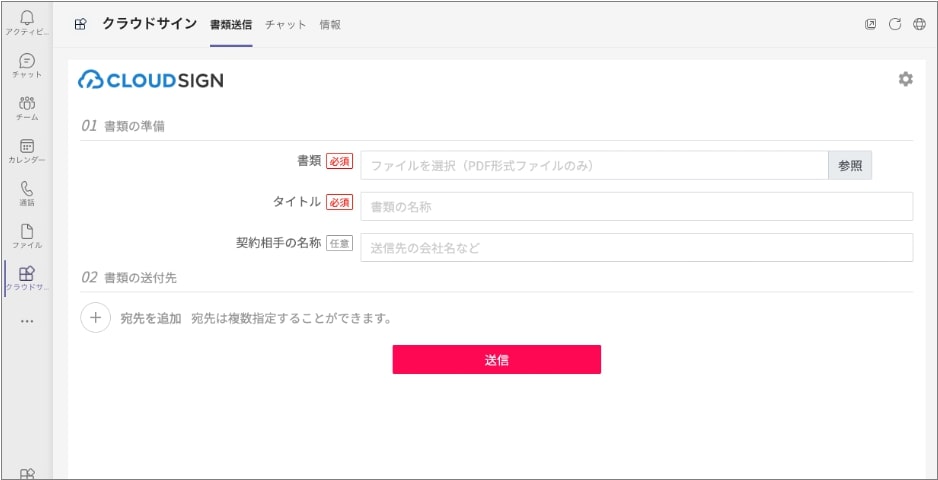The height and width of the screenshot is (480, 938).
Task: Reload the tab with the refresh icon
Action: (895, 24)
